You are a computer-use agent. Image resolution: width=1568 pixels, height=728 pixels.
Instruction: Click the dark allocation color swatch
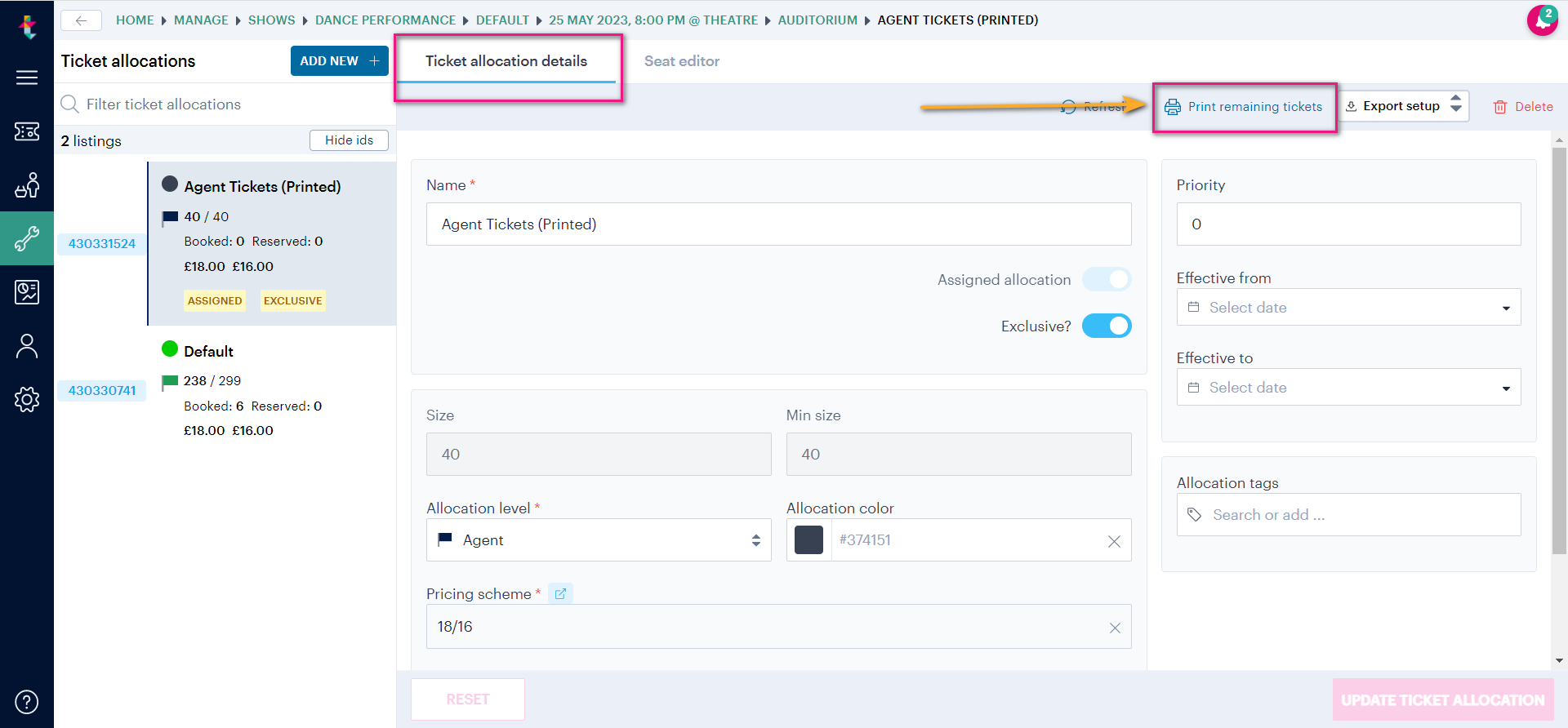pyautogui.click(x=808, y=540)
